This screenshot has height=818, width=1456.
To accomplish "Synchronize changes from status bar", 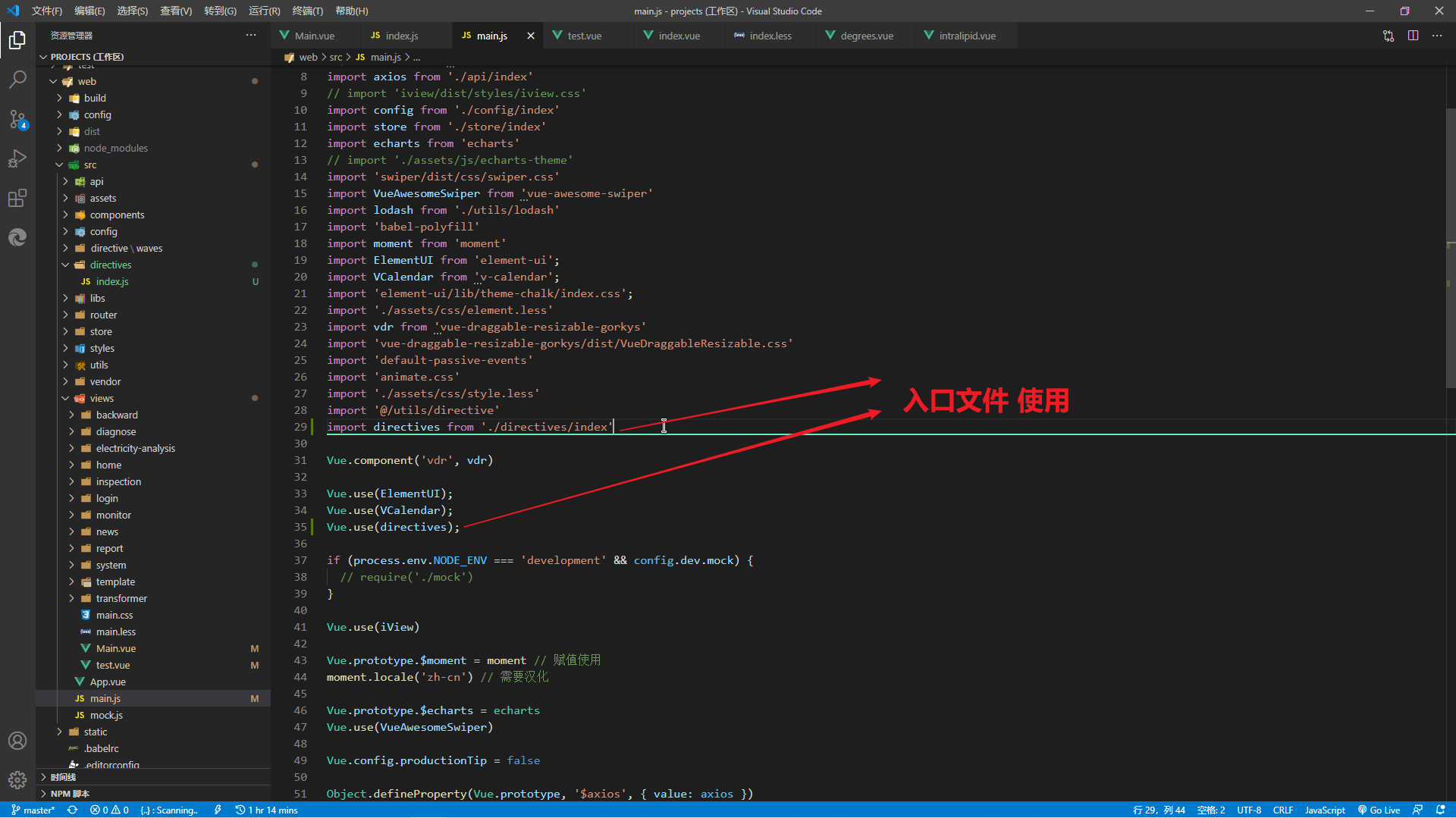I will pos(73,810).
